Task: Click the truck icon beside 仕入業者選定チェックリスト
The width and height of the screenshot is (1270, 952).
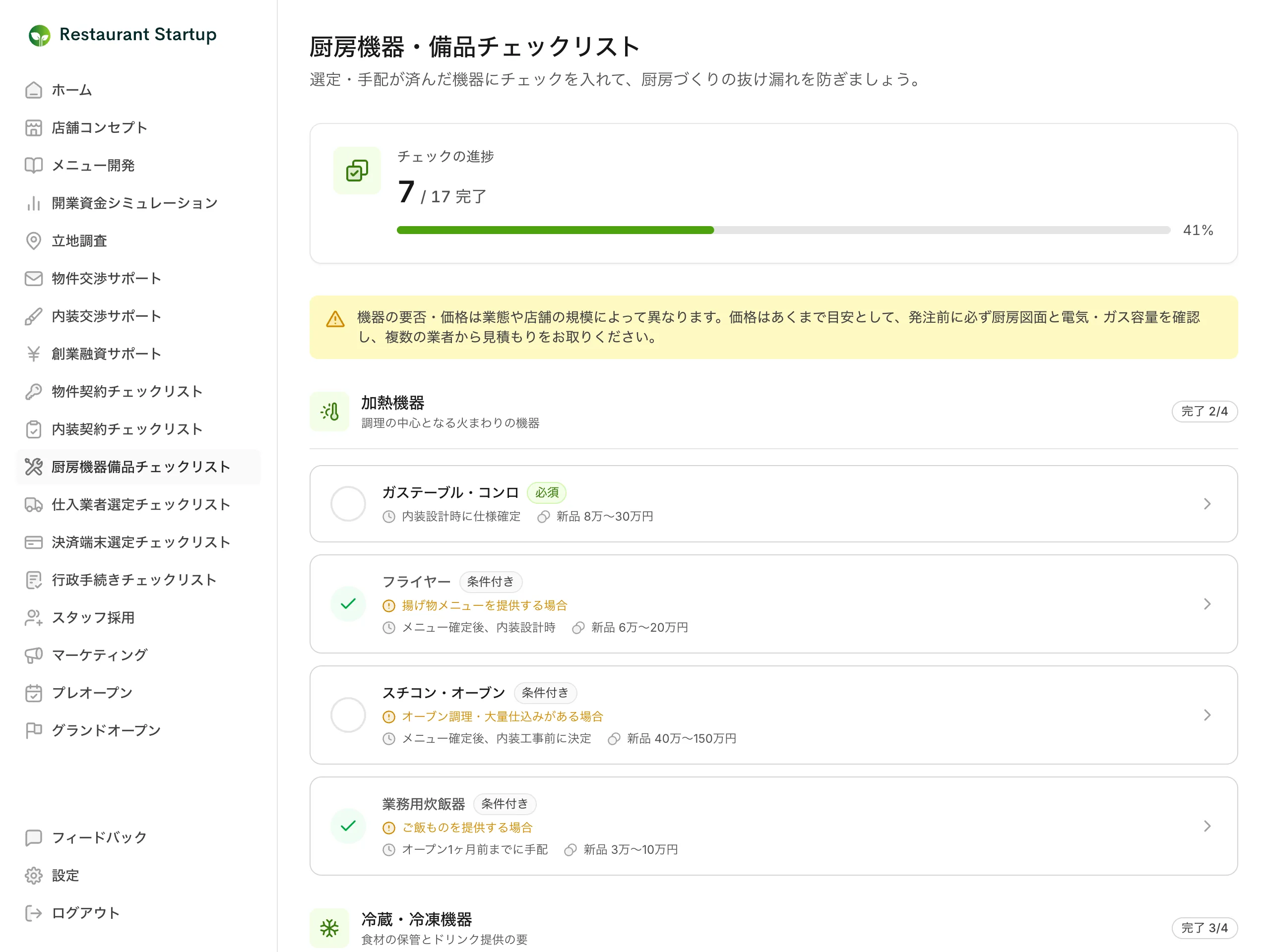Action: (x=34, y=504)
